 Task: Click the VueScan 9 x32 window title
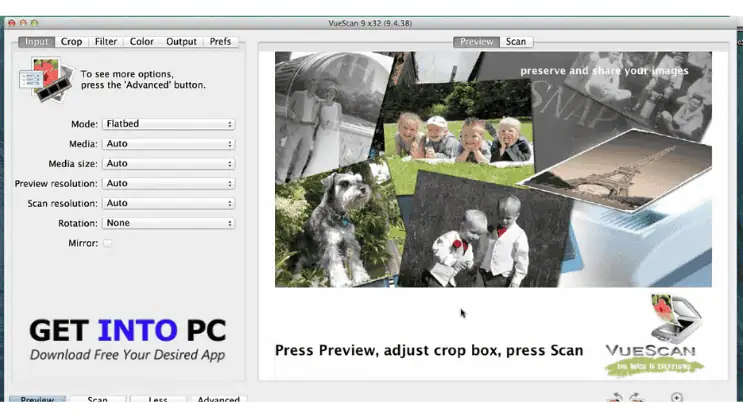click(x=370, y=23)
